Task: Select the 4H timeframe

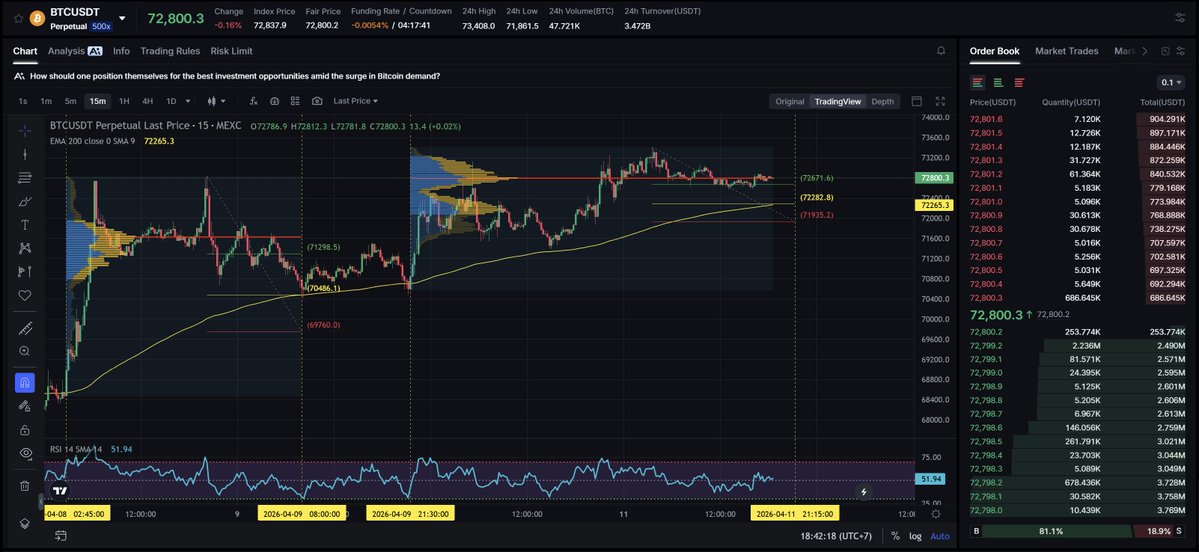Action: [147, 101]
